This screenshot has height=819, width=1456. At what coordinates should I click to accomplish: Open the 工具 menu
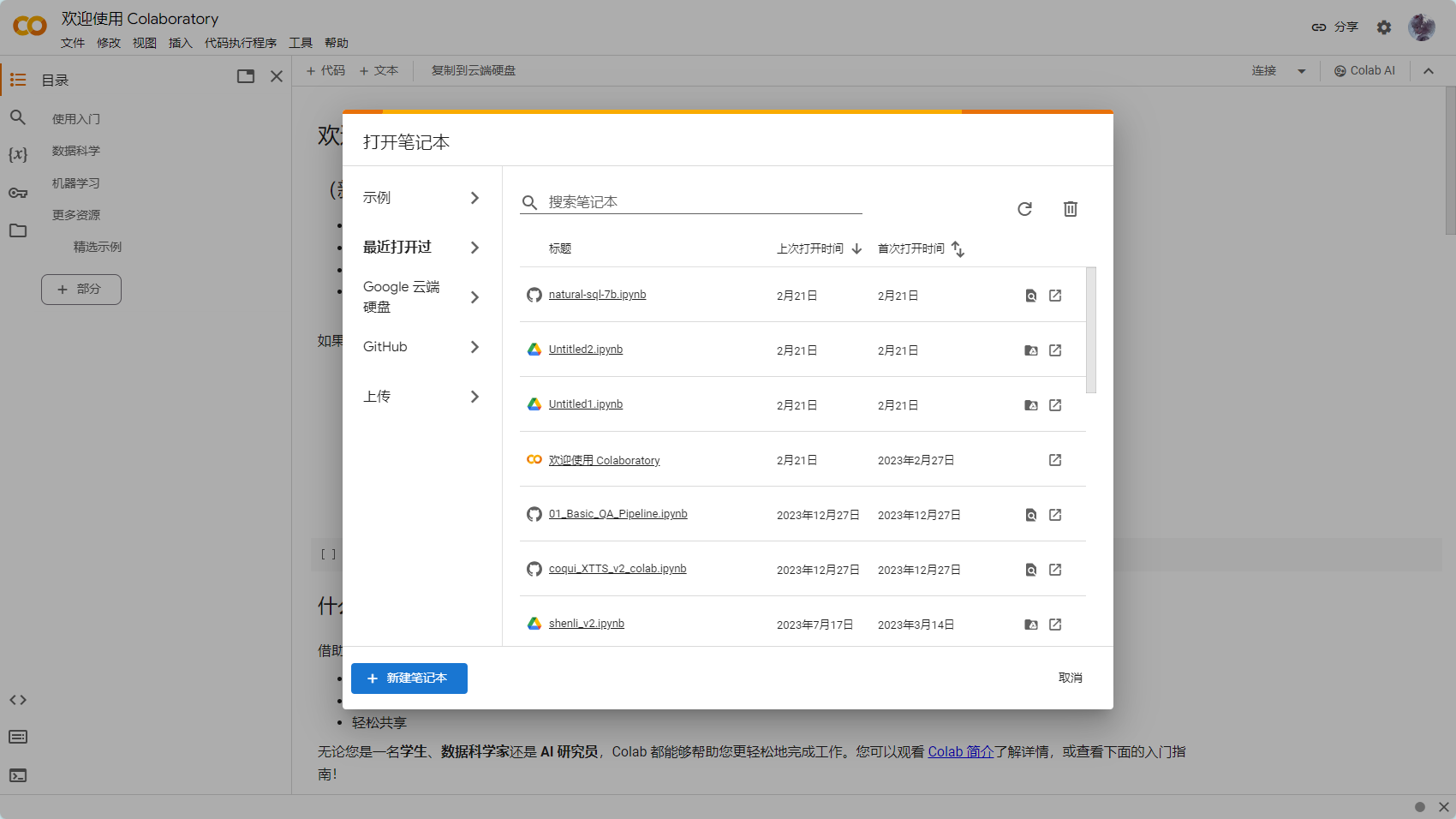[x=301, y=43]
